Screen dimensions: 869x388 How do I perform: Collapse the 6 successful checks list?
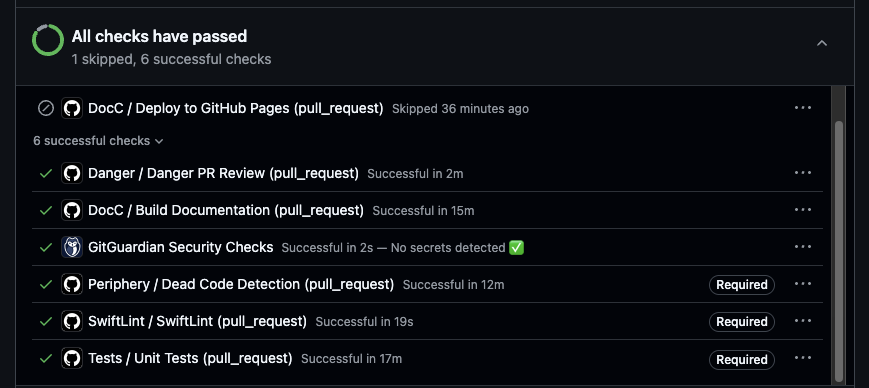tap(98, 141)
